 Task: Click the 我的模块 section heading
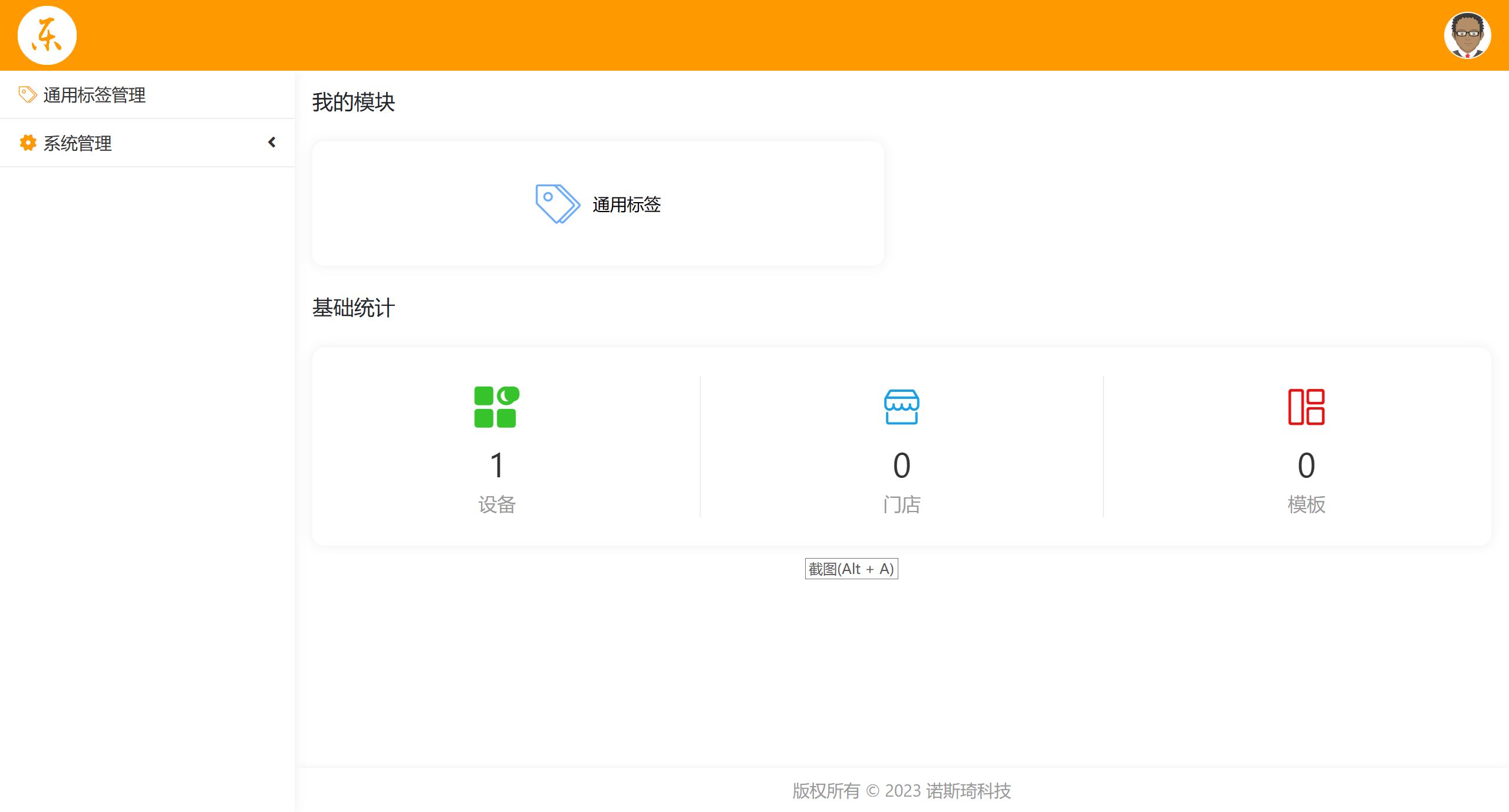coord(354,102)
